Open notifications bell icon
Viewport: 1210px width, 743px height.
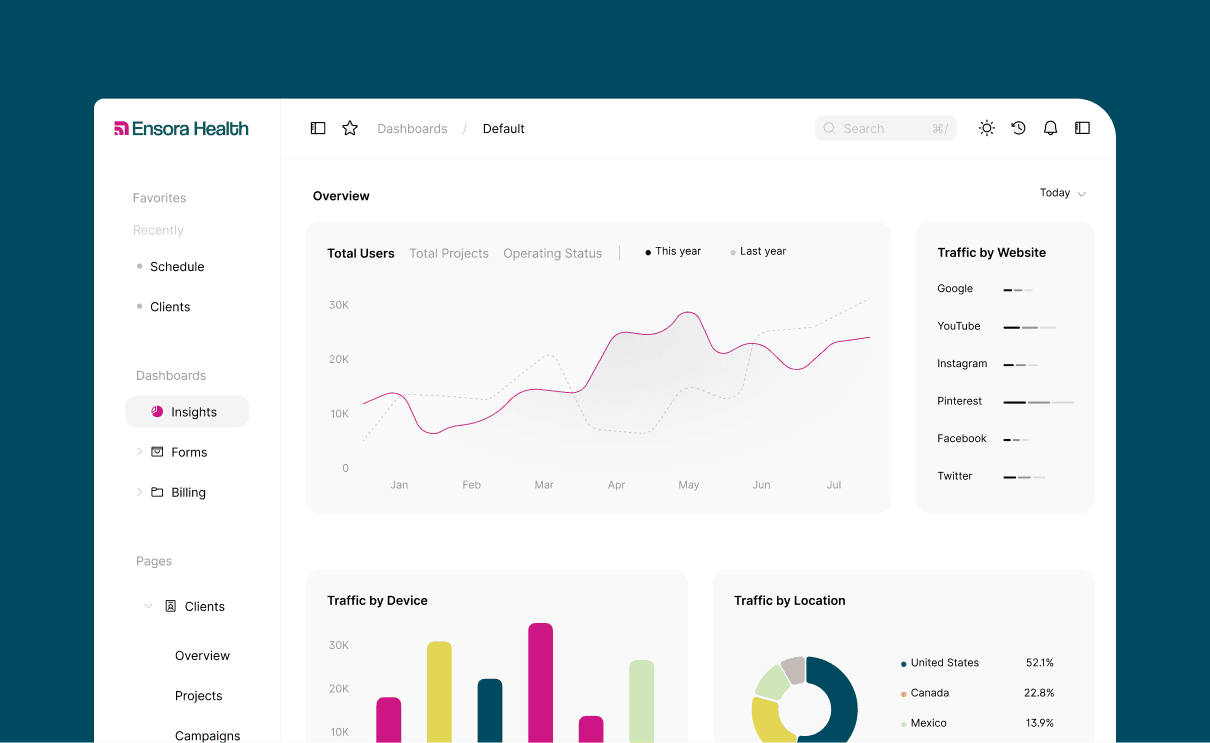pos(1050,128)
